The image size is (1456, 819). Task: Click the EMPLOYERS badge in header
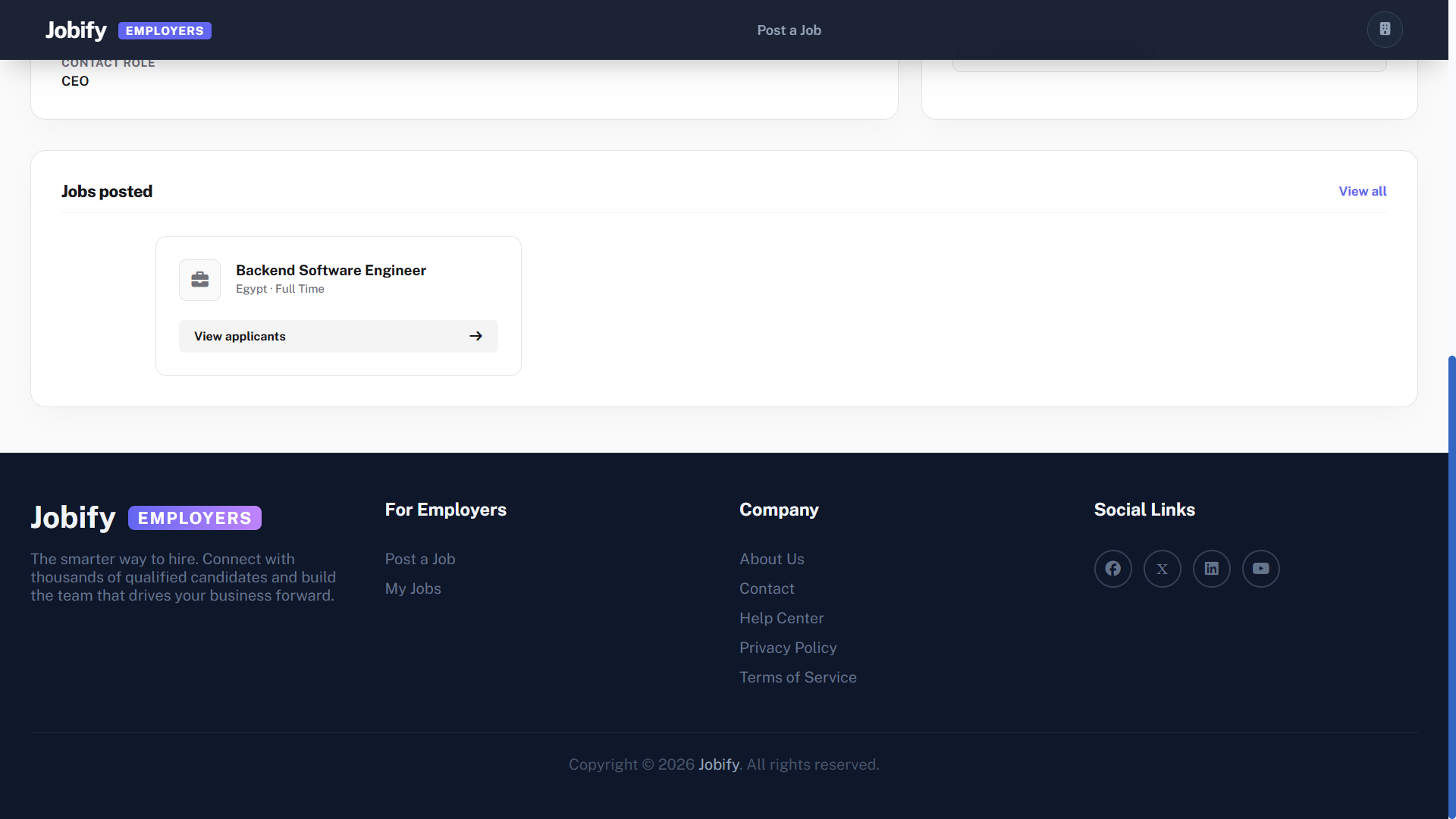pyautogui.click(x=165, y=30)
